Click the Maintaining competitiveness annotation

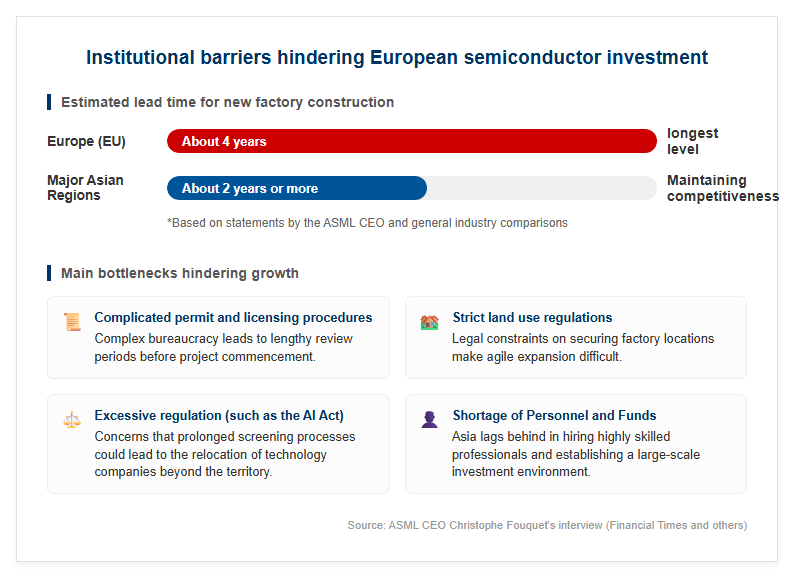coord(722,188)
